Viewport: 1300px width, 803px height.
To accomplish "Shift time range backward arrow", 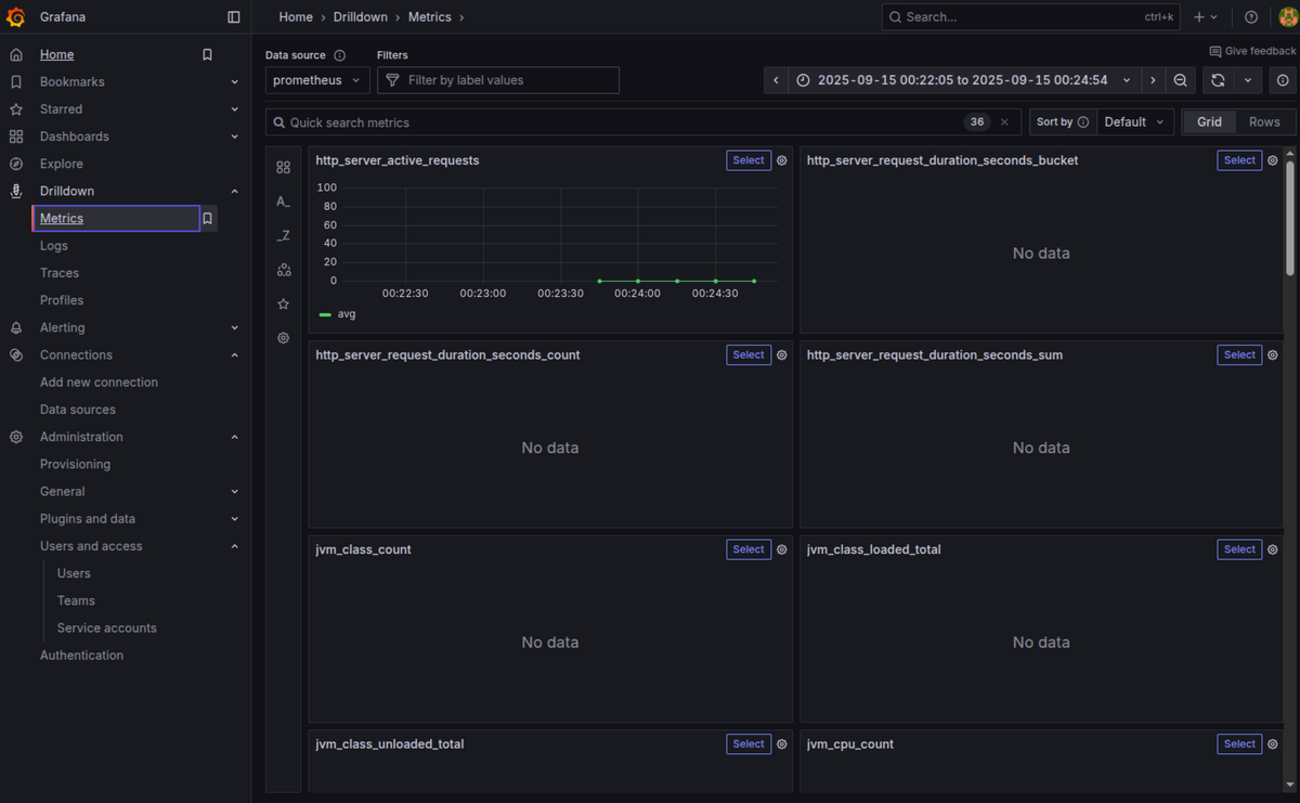I will tap(776, 80).
